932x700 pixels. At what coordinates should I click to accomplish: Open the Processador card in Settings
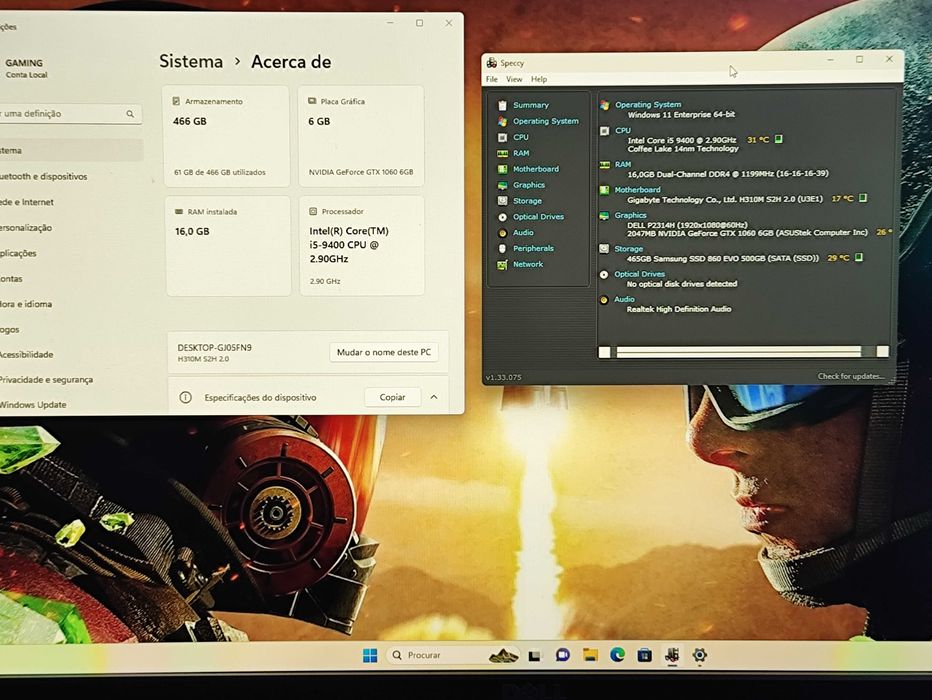(362, 246)
